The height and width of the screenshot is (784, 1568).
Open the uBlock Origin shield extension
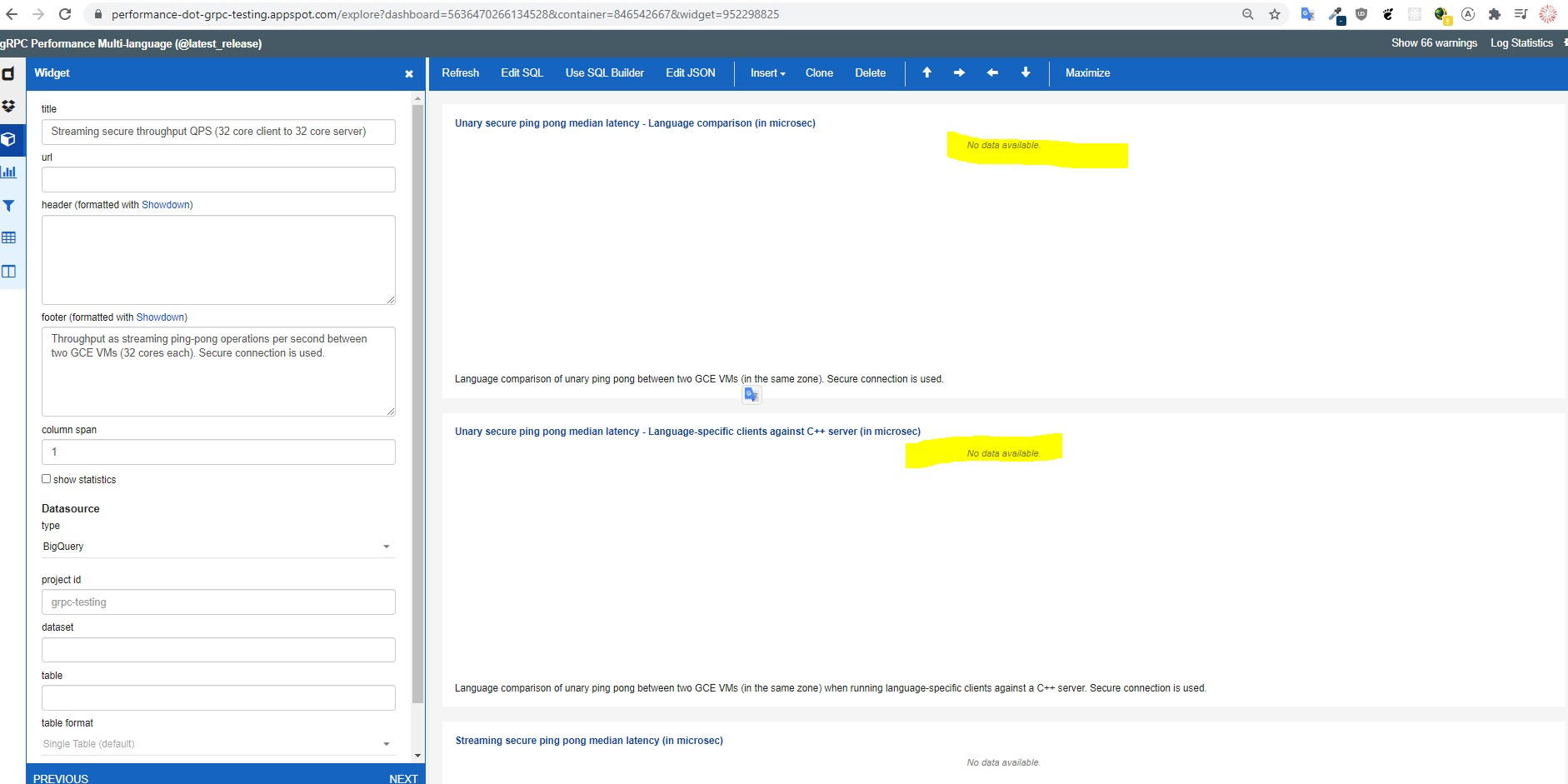1361,14
